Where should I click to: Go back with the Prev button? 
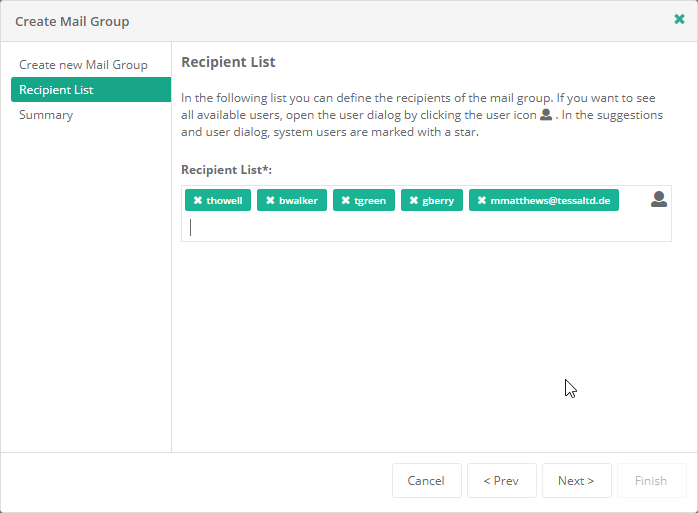tap(502, 480)
